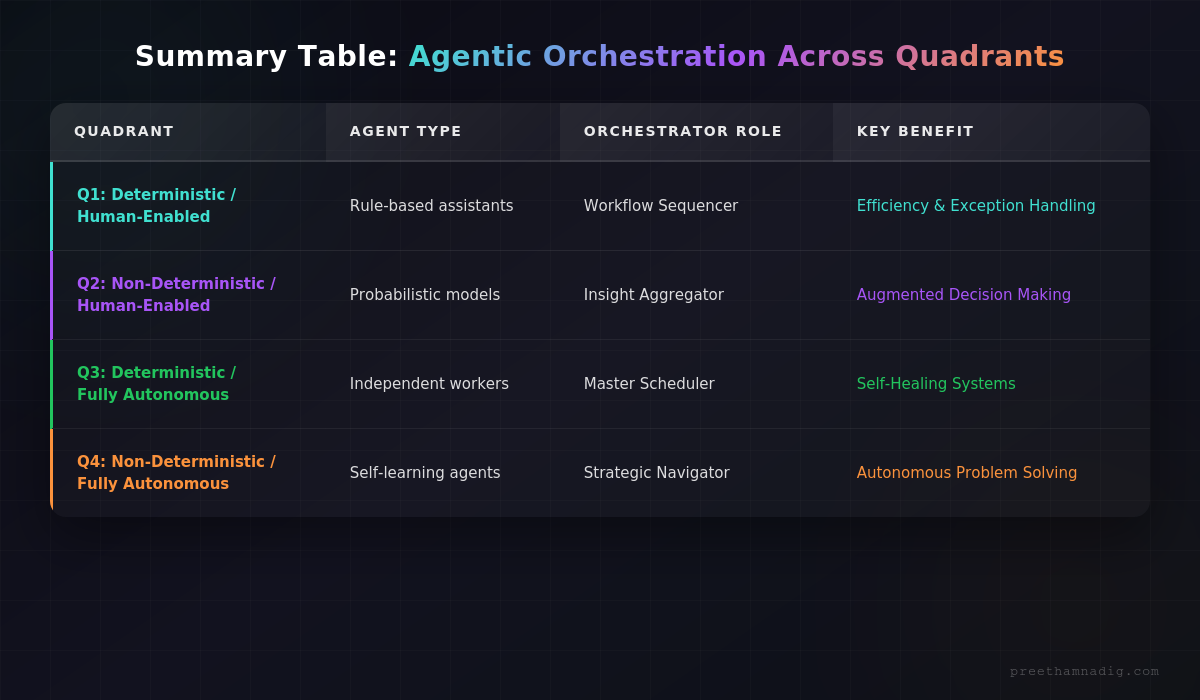Screen dimensions: 1200x700
Task: Select the KEY BENEFIT column header
Action: [915, 131]
